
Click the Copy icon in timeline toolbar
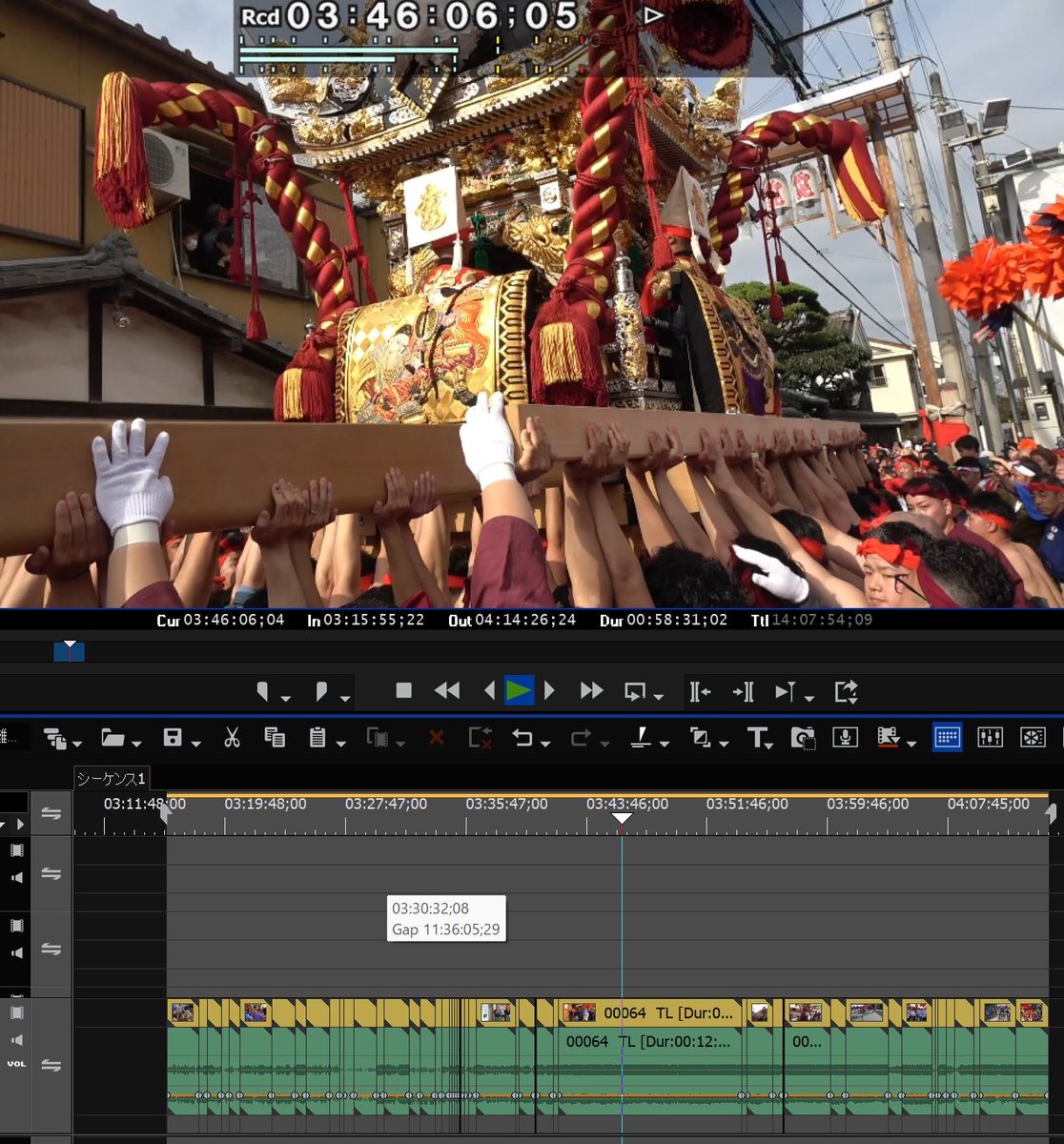tap(275, 737)
